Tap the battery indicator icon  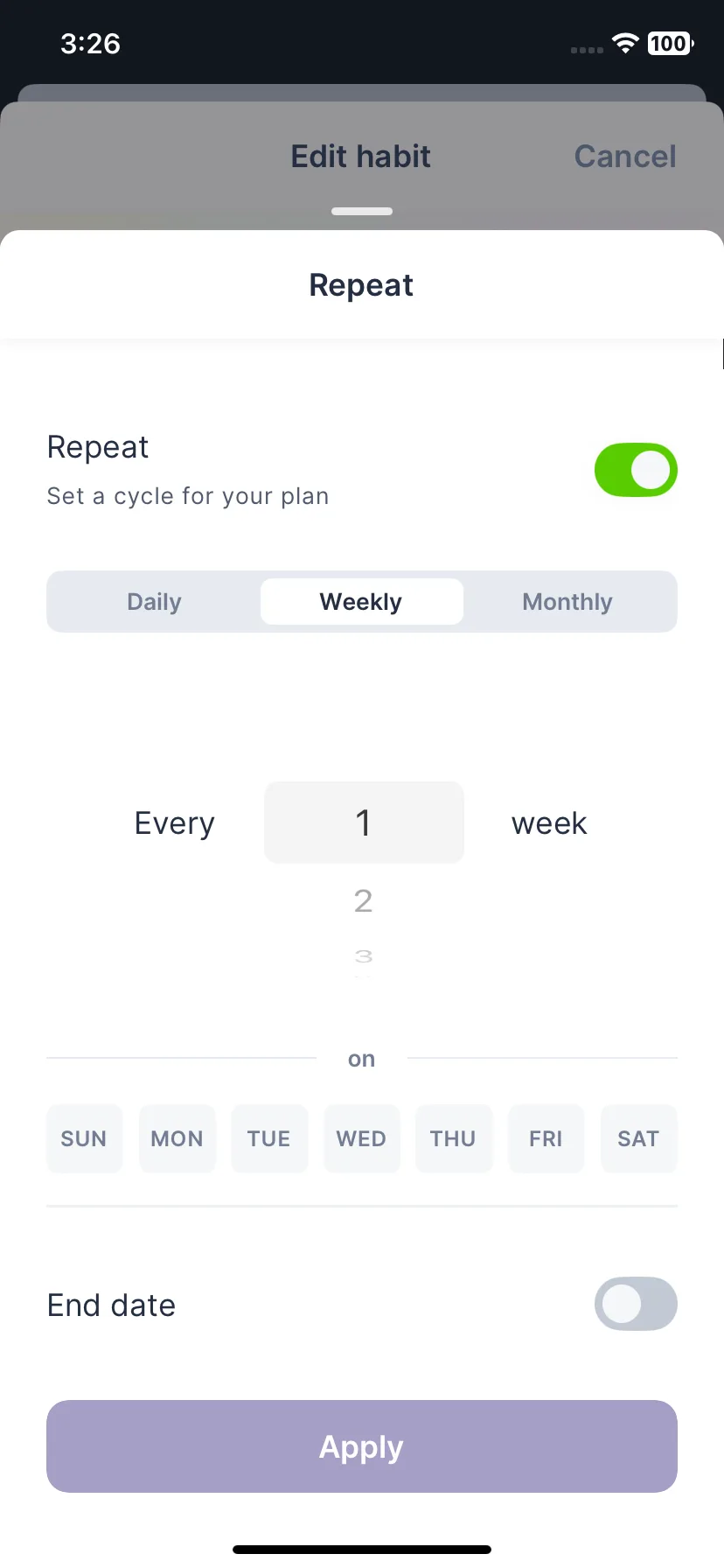671,43
